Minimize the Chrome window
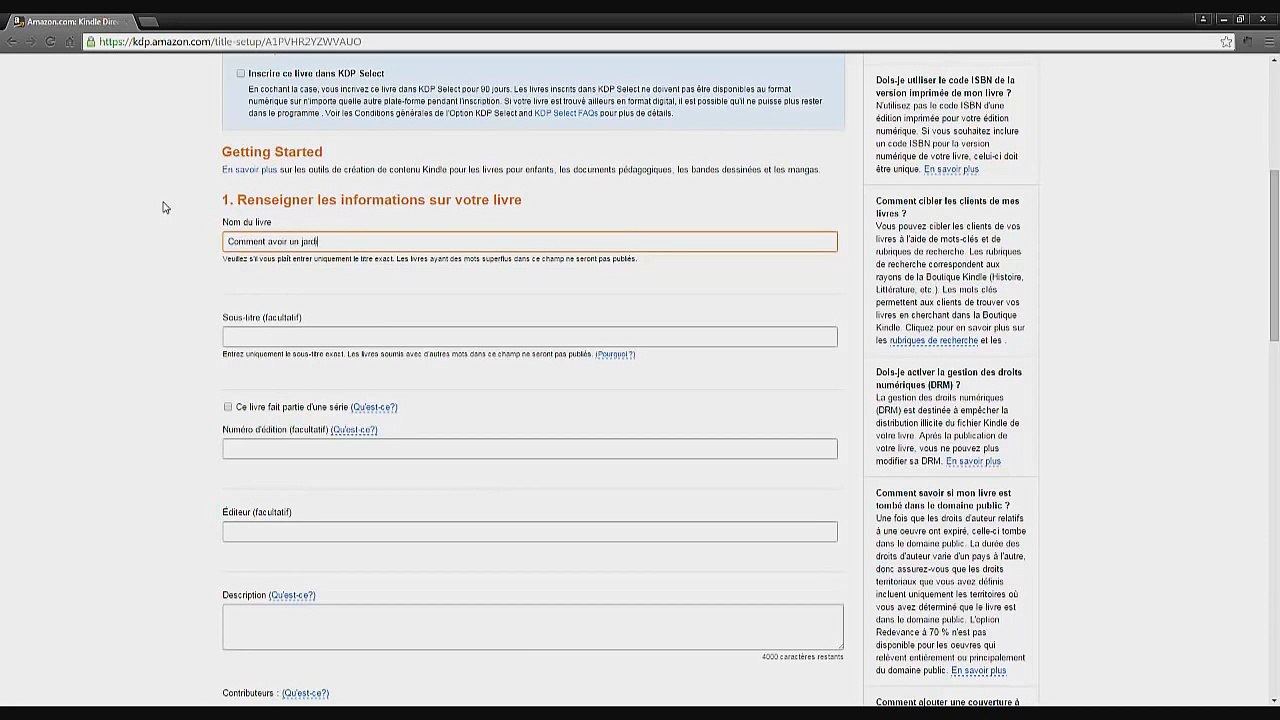Image resolution: width=1280 pixels, height=720 pixels. point(1223,19)
